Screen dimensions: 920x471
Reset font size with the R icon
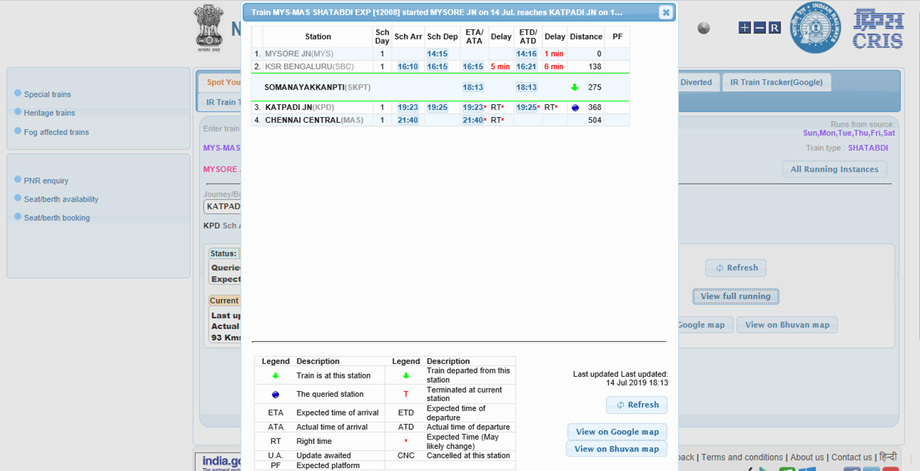tap(774, 28)
